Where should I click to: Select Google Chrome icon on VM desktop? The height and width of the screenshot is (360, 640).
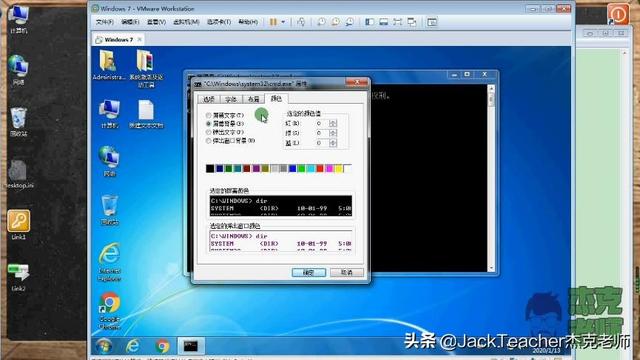(x=109, y=311)
